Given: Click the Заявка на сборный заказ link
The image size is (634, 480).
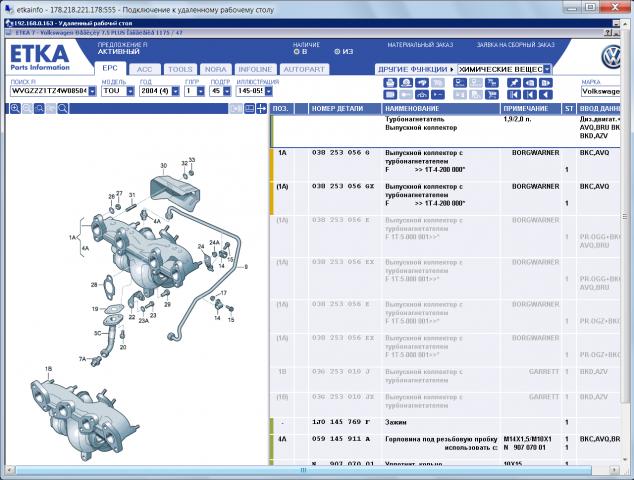Looking at the screenshot, I should click(x=516, y=45).
